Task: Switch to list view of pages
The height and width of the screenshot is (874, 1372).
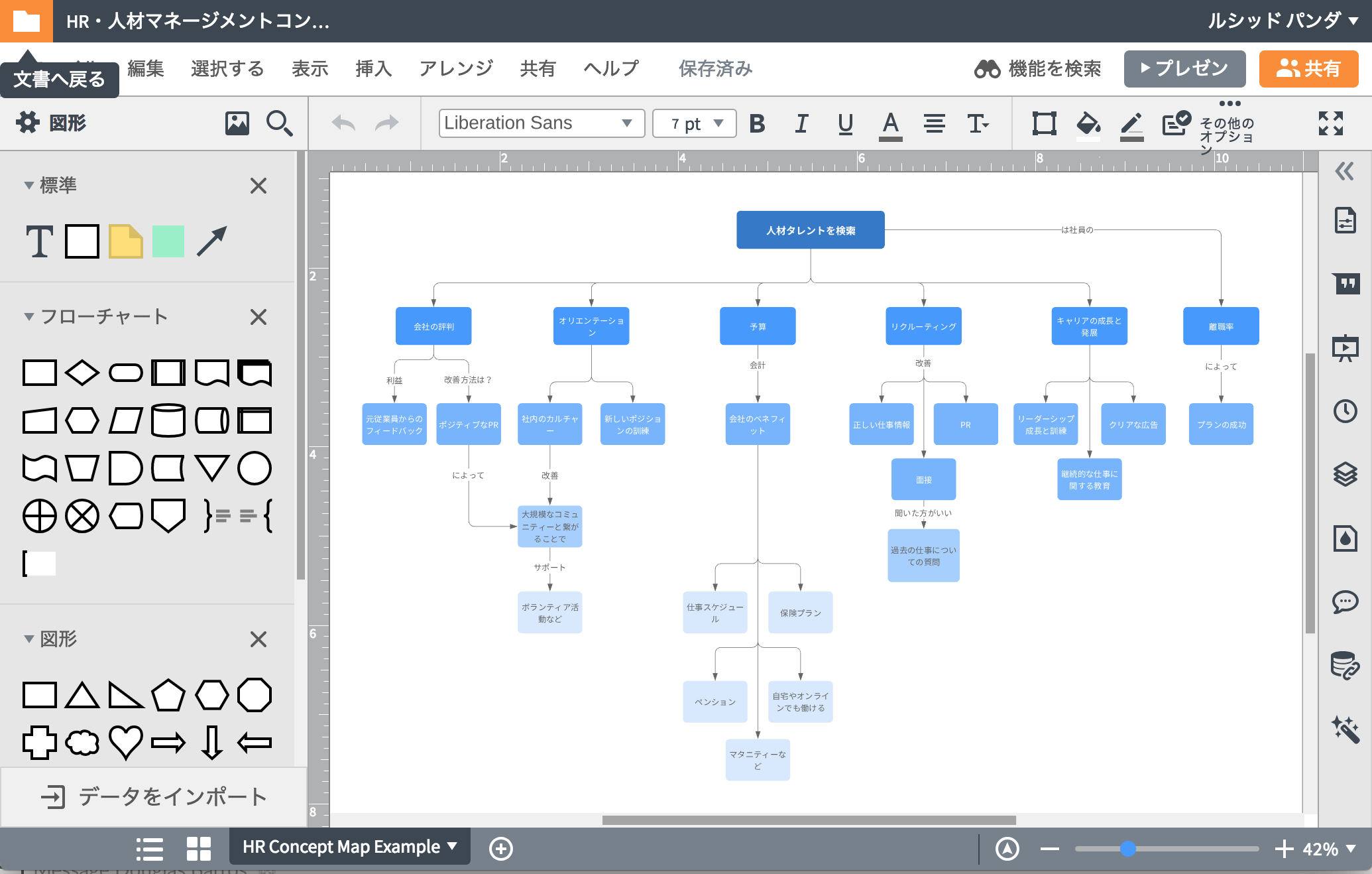Action: coord(150,849)
